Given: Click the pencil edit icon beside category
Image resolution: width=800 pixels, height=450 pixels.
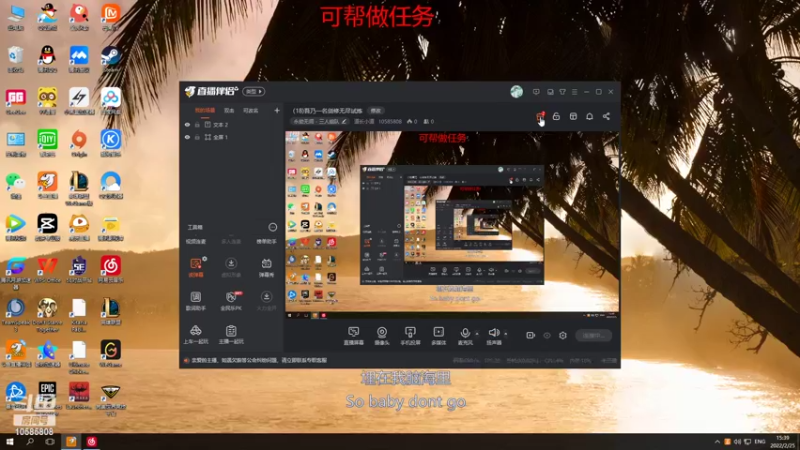Looking at the screenshot, I should tap(344, 121).
